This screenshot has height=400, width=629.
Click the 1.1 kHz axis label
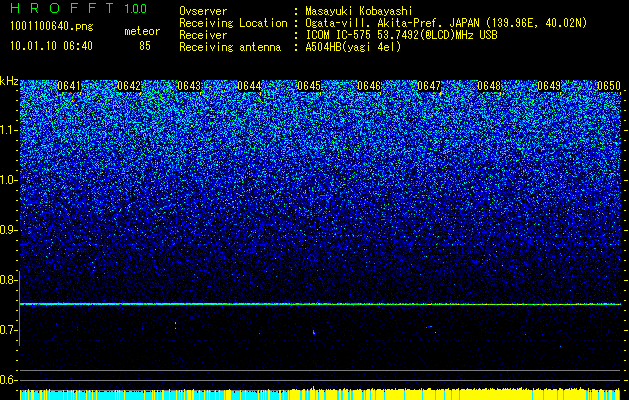(x=8, y=130)
